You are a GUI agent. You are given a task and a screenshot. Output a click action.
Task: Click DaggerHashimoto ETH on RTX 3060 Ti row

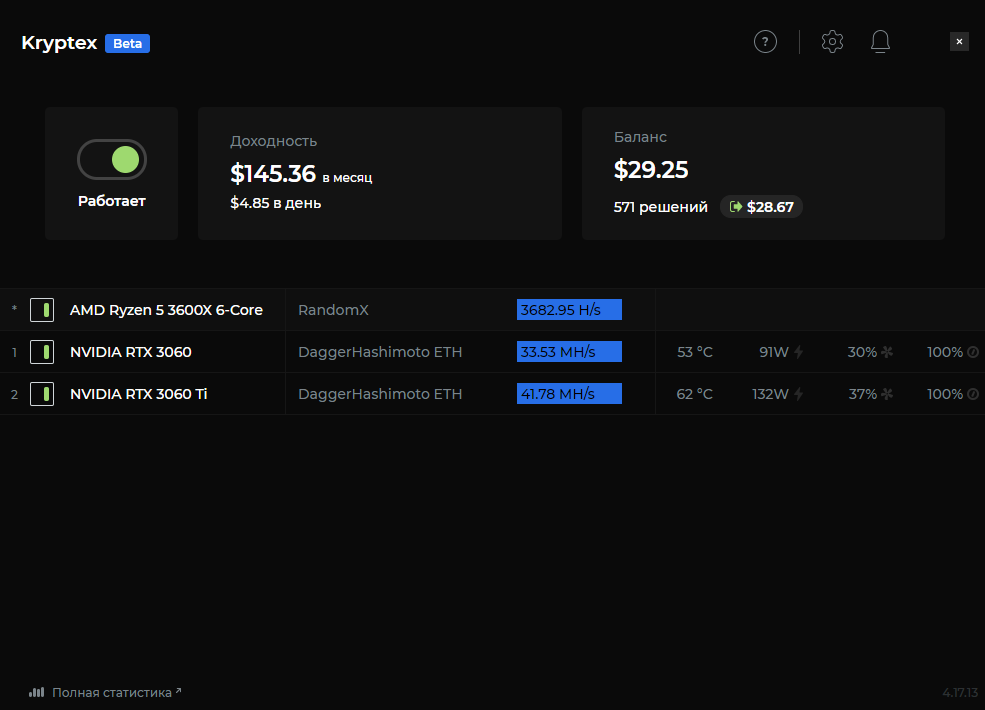click(380, 394)
